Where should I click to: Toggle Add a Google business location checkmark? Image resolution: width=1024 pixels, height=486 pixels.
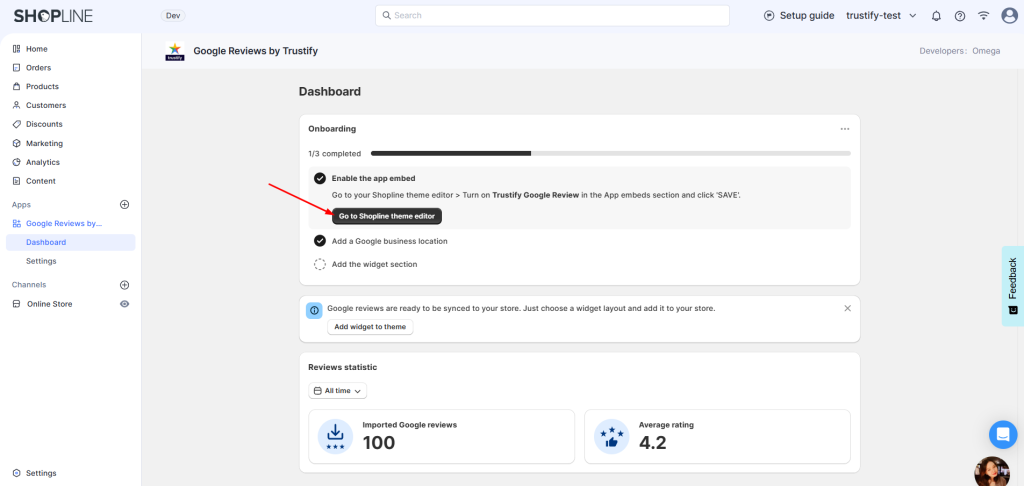click(320, 241)
